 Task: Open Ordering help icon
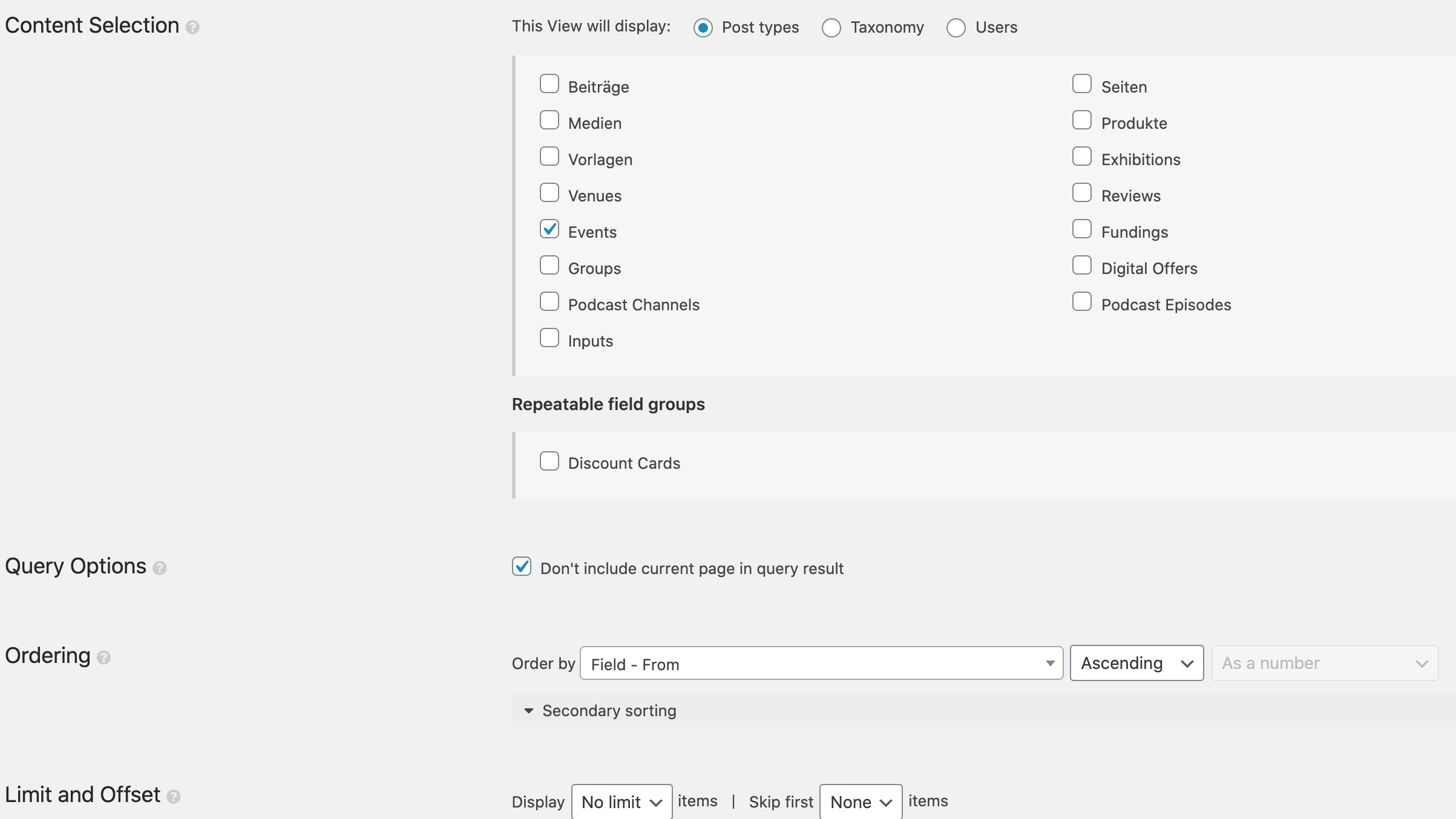(104, 657)
